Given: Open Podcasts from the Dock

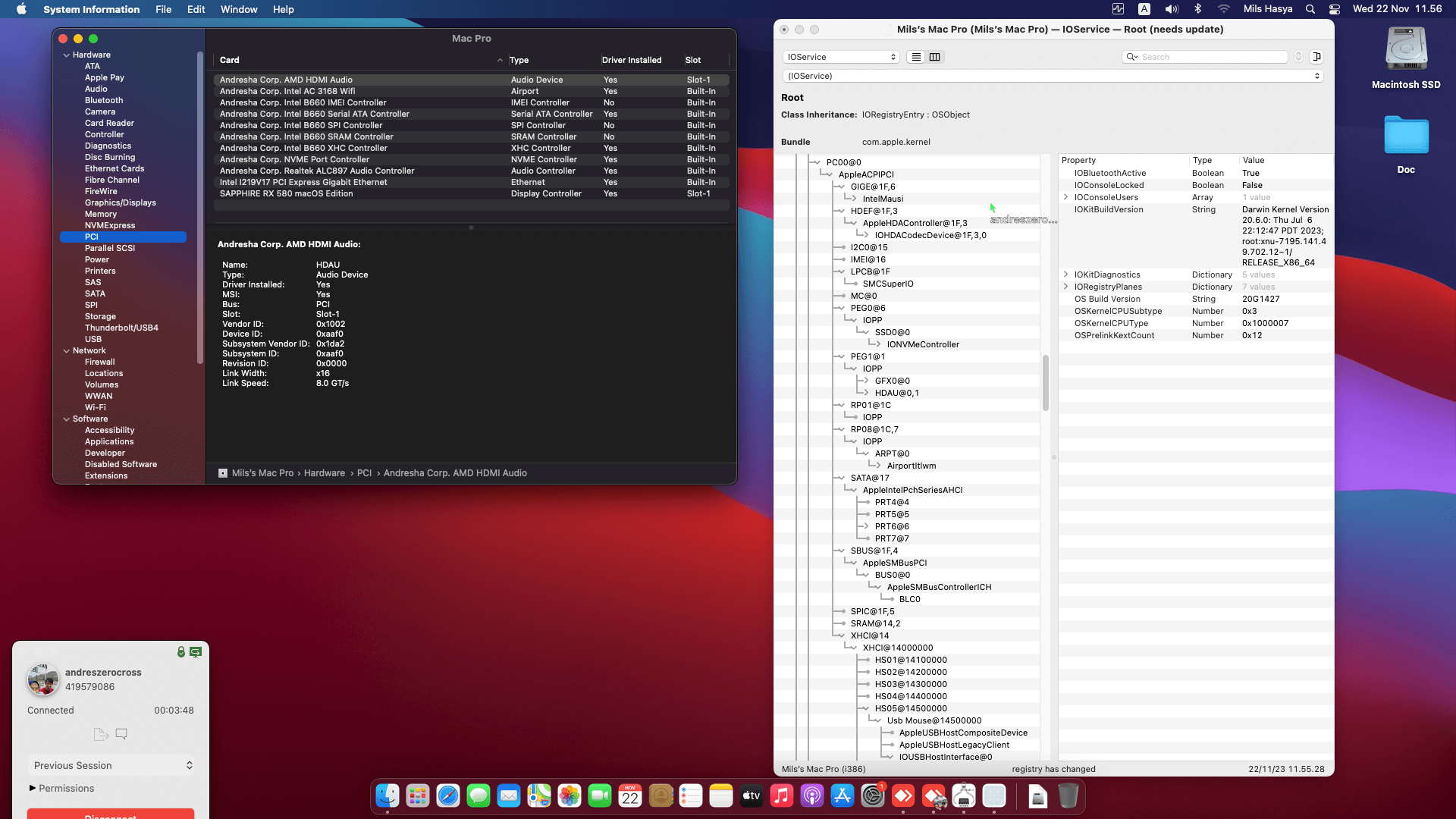Looking at the screenshot, I should pos(812,795).
